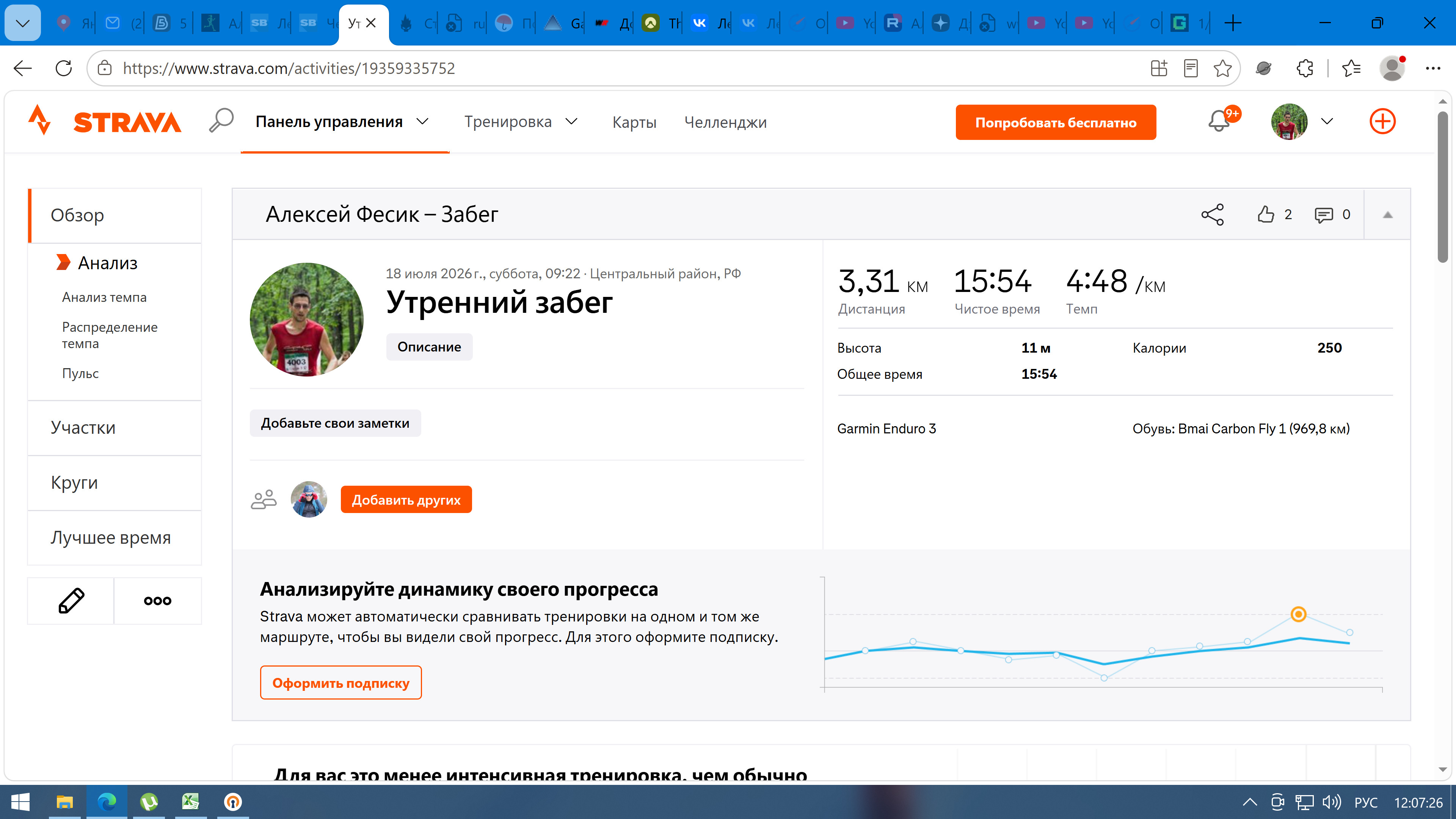Click Оформить подписку button

pos(341,683)
